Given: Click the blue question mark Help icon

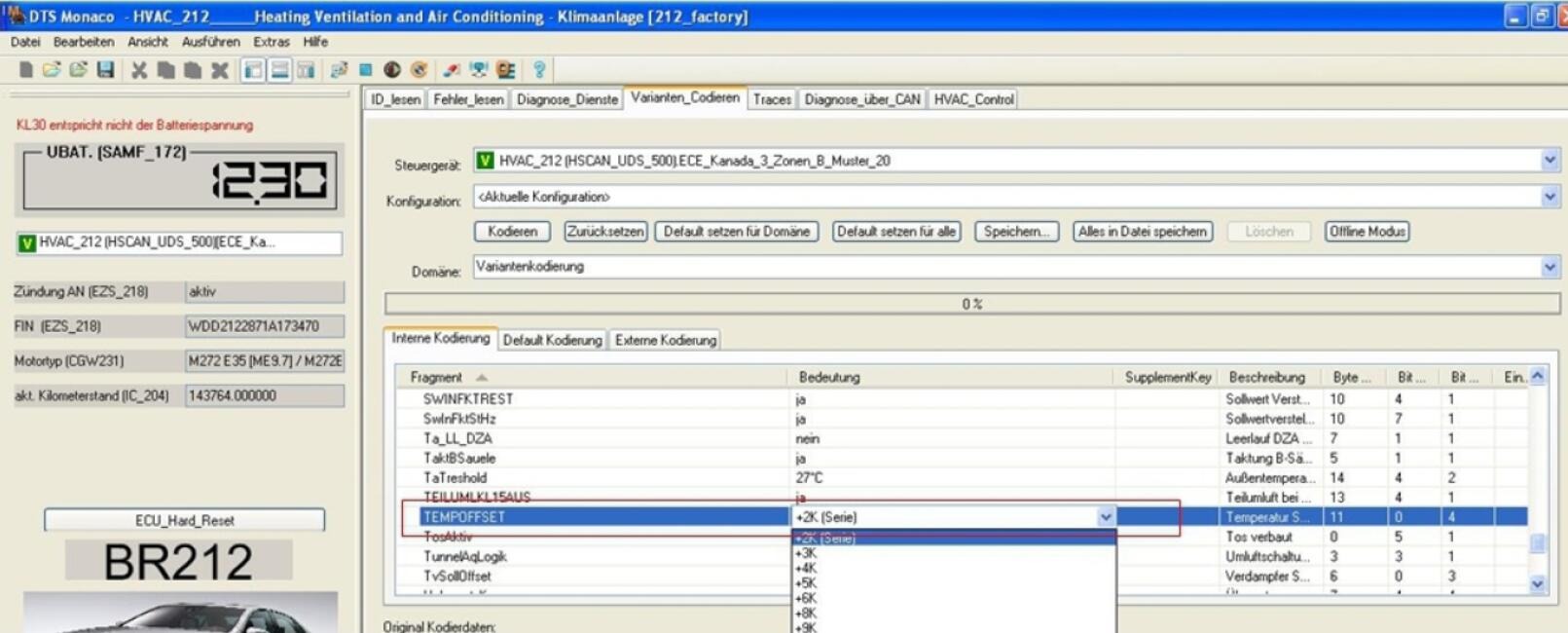Looking at the screenshot, I should (538, 70).
